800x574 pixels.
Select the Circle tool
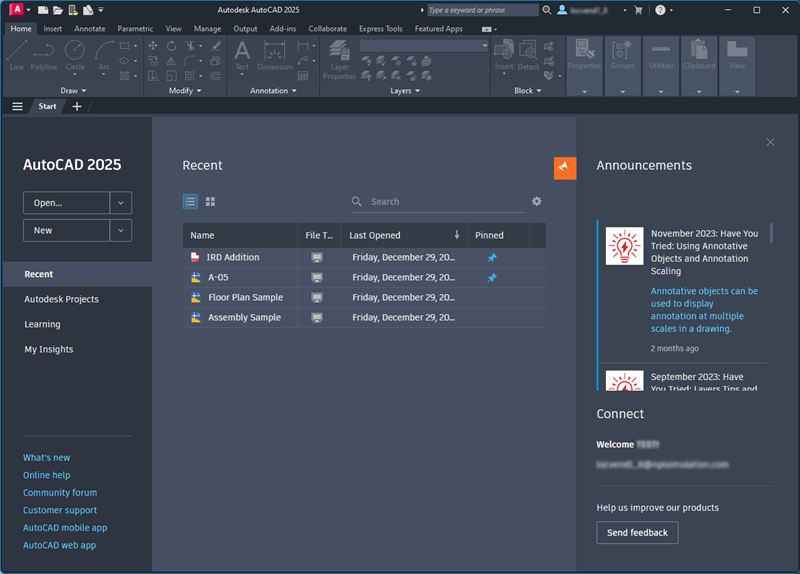pos(75,55)
